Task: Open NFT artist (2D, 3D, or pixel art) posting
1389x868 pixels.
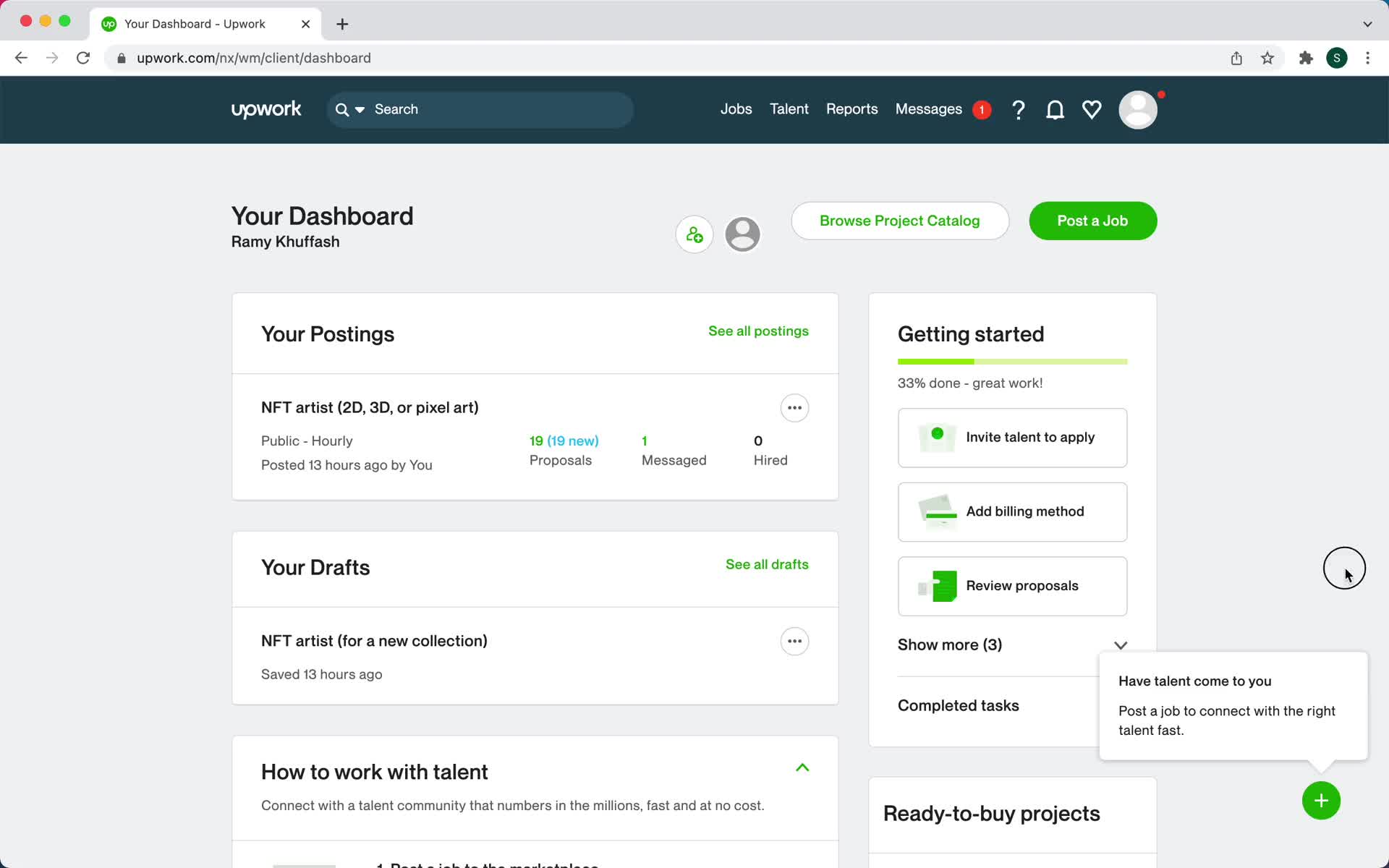Action: point(370,407)
